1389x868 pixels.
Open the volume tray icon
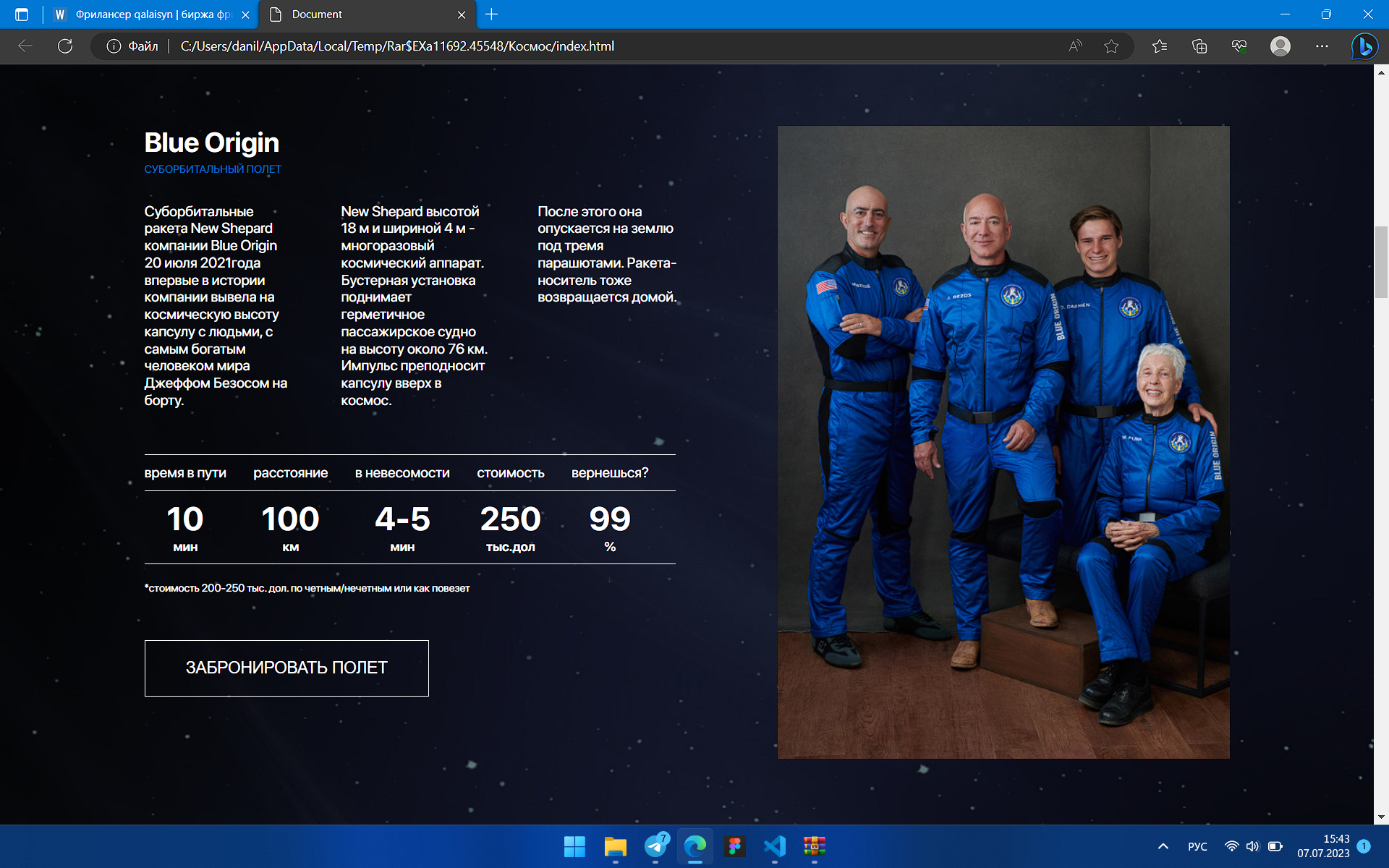[1253, 846]
